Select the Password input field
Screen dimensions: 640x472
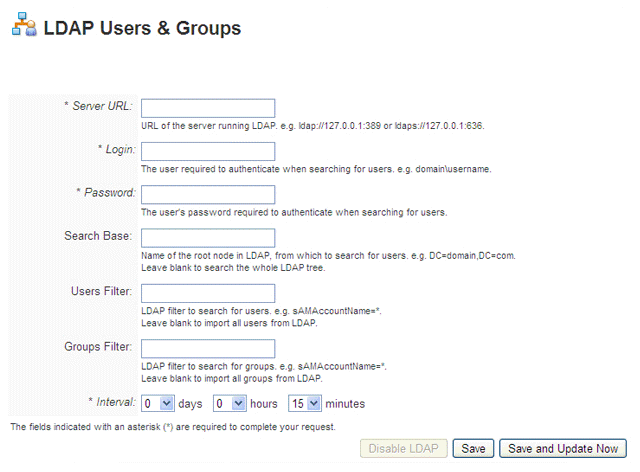(x=208, y=195)
